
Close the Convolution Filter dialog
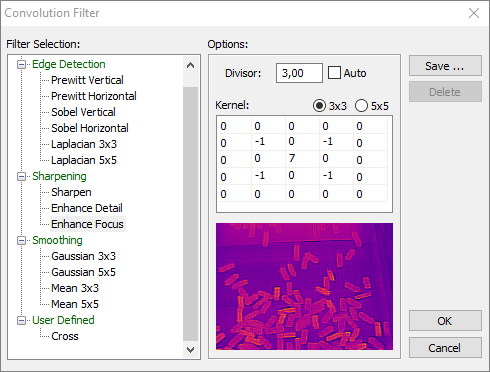[x=474, y=13]
